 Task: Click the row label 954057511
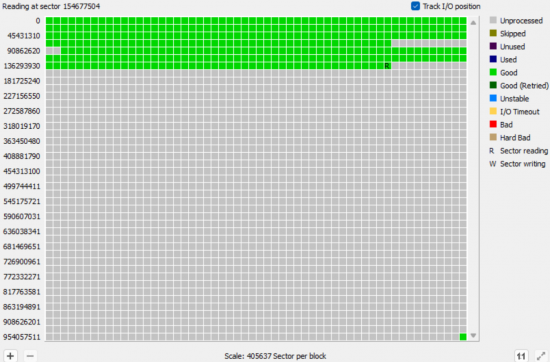22,337
